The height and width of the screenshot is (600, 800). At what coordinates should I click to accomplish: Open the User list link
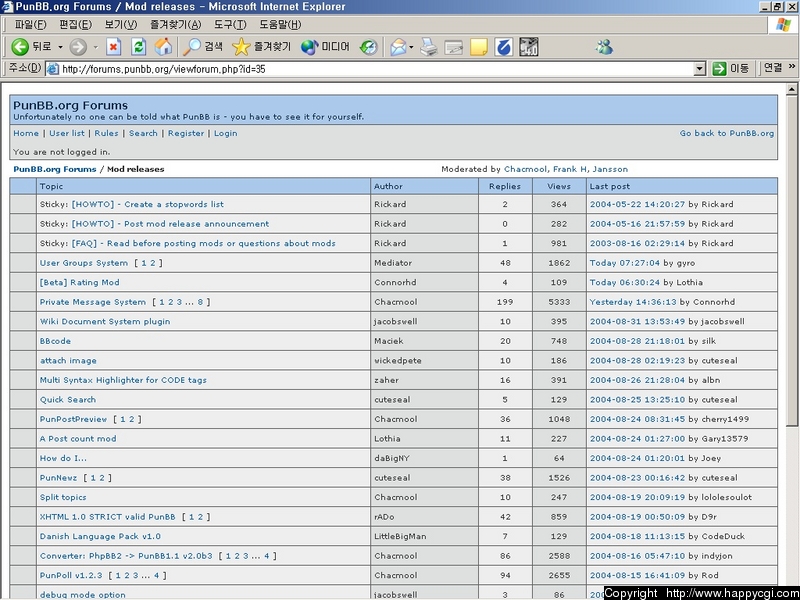click(67, 133)
